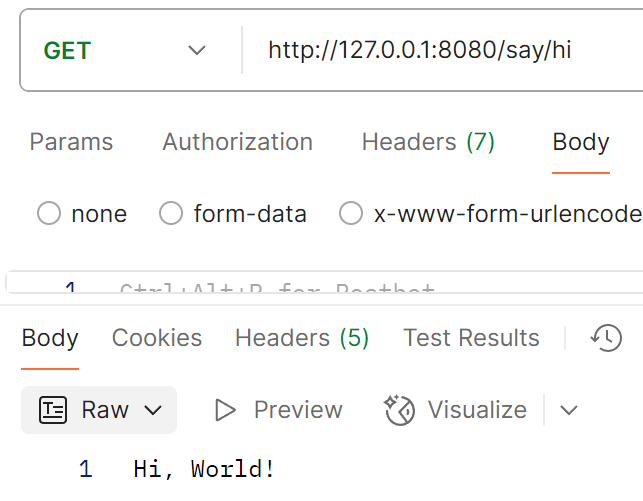Image resolution: width=643 pixels, height=501 pixels.
Task: Switch to the Params tab
Action: pos(71,142)
